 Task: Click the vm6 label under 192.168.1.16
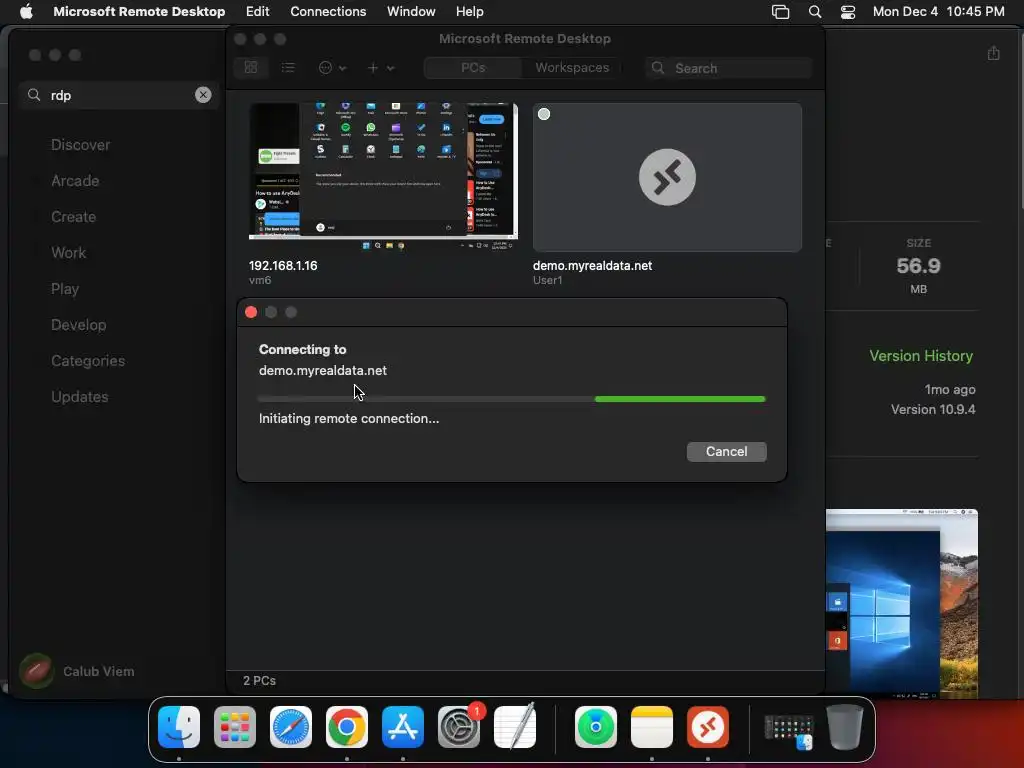point(260,280)
